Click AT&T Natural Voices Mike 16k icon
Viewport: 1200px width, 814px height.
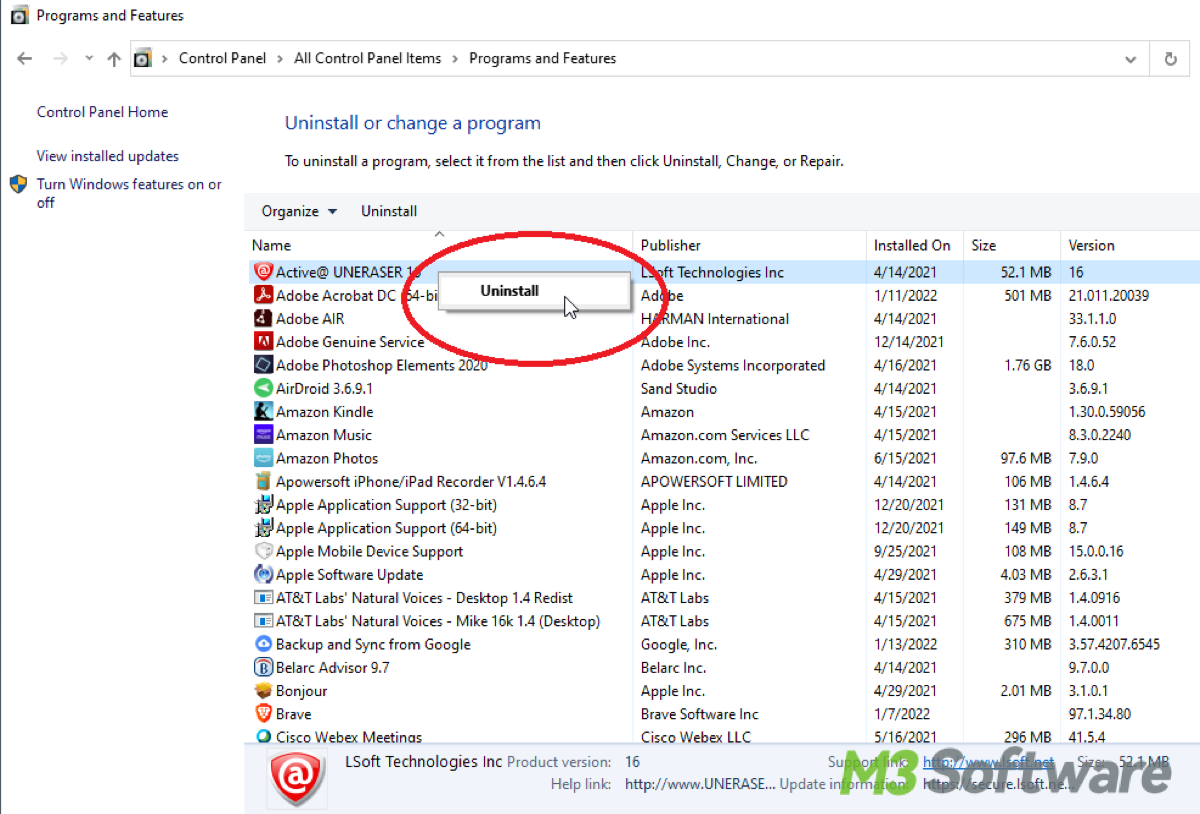(x=263, y=621)
